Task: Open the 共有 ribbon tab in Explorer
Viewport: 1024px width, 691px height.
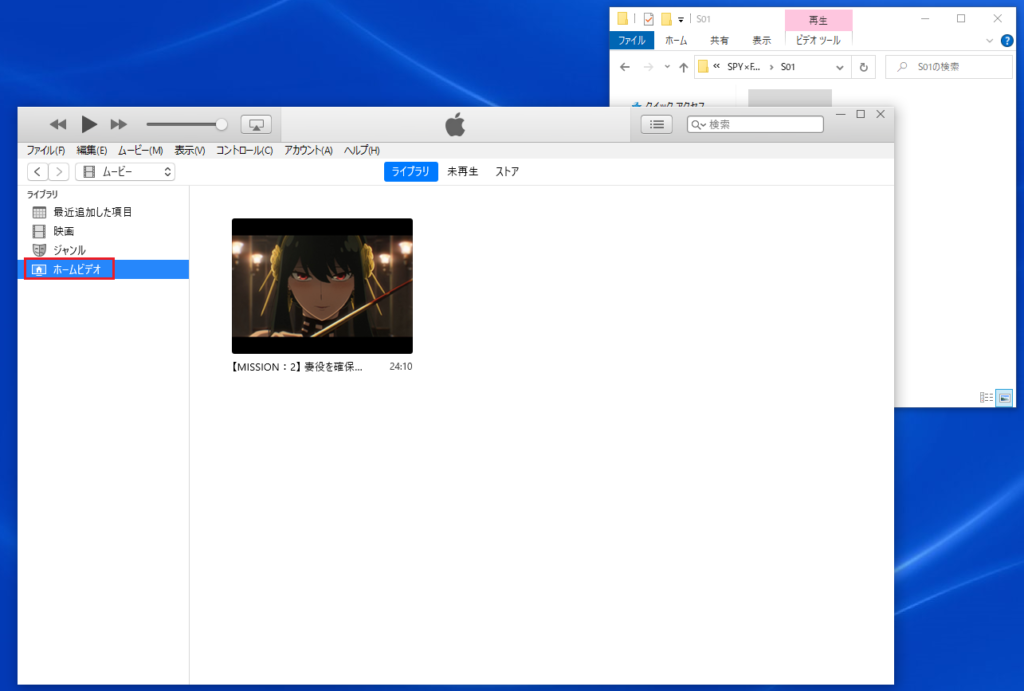Action: (x=719, y=40)
